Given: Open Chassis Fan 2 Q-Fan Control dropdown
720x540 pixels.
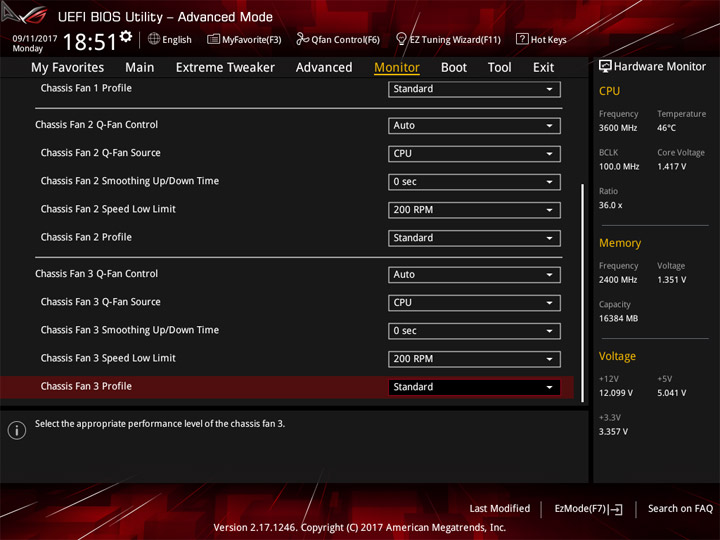Looking at the screenshot, I should point(474,126).
